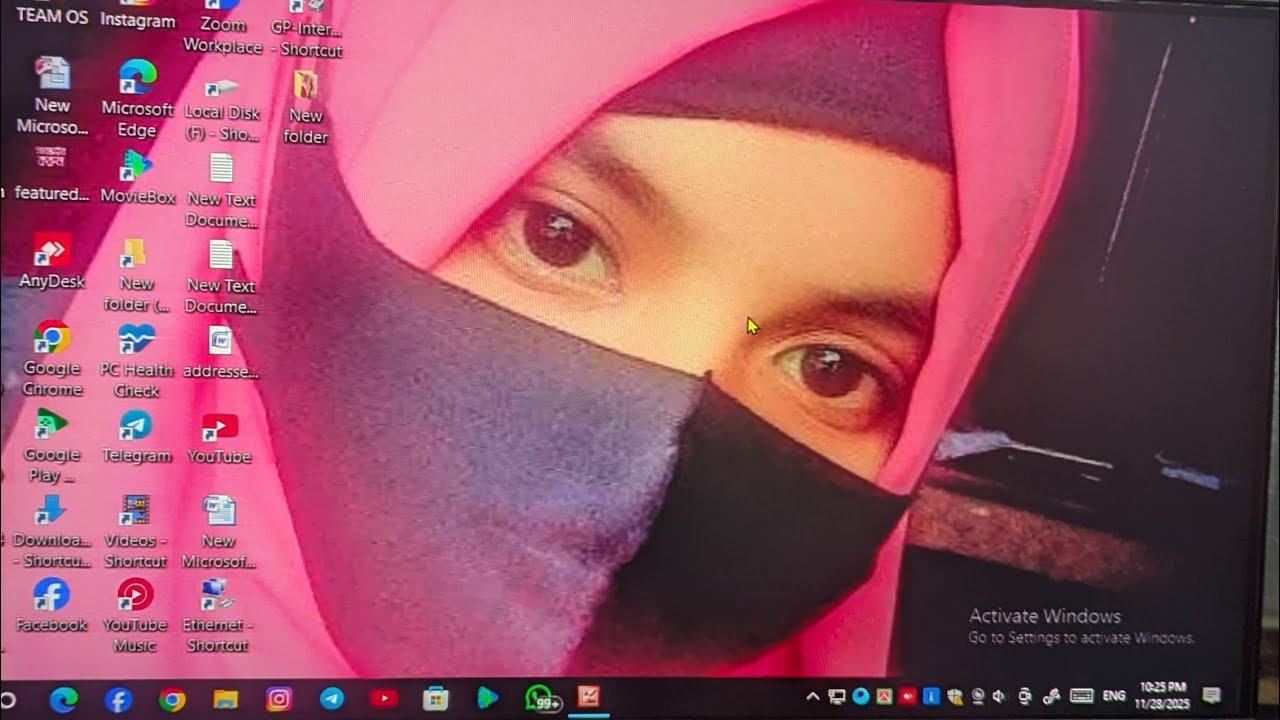
Task: Open the ENG language input selector
Action: point(1113,696)
